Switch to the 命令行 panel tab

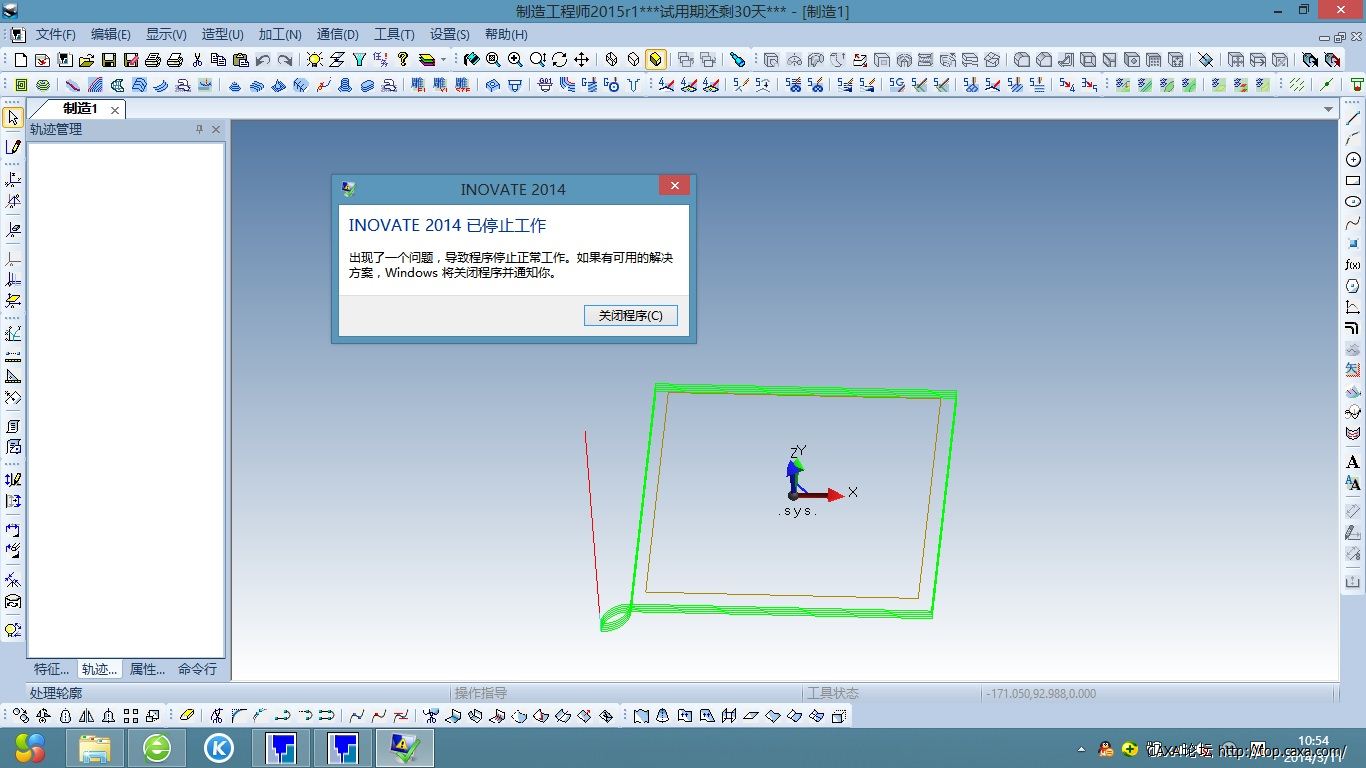pos(197,669)
